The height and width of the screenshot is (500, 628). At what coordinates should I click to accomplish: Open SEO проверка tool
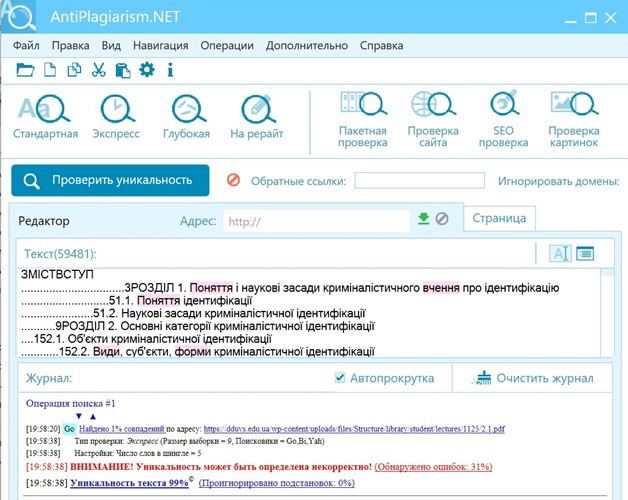coord(503,119)
